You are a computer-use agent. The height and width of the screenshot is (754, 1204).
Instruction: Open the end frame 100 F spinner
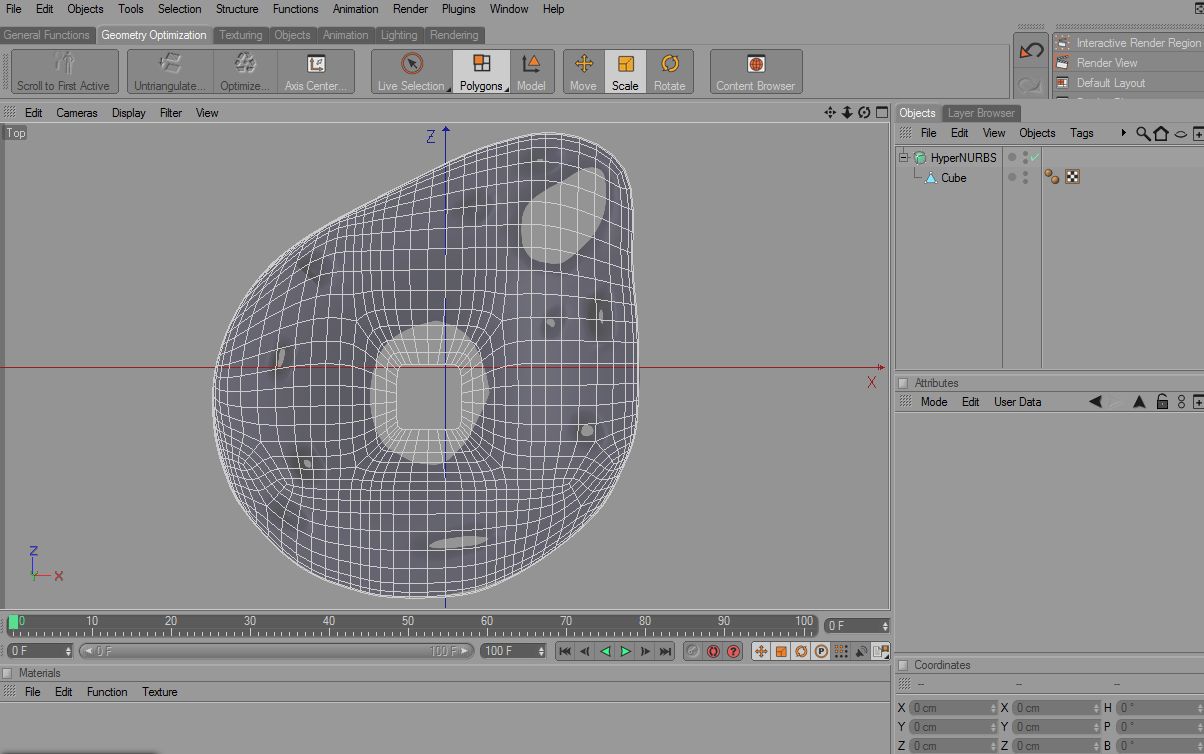(x=541, y=651)
